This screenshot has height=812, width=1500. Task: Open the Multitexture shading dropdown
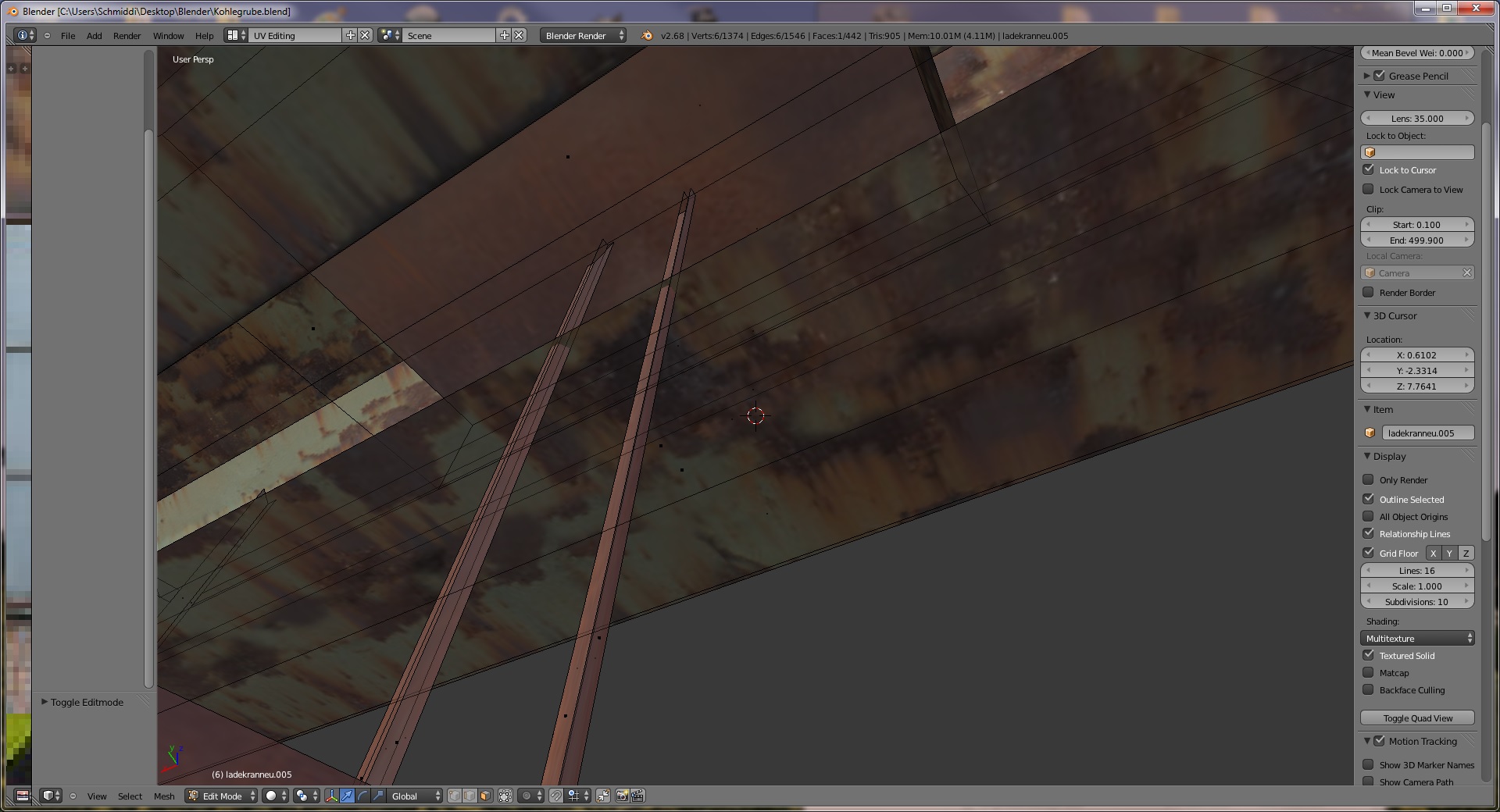pyautogui.click(x=1417, y=638)
